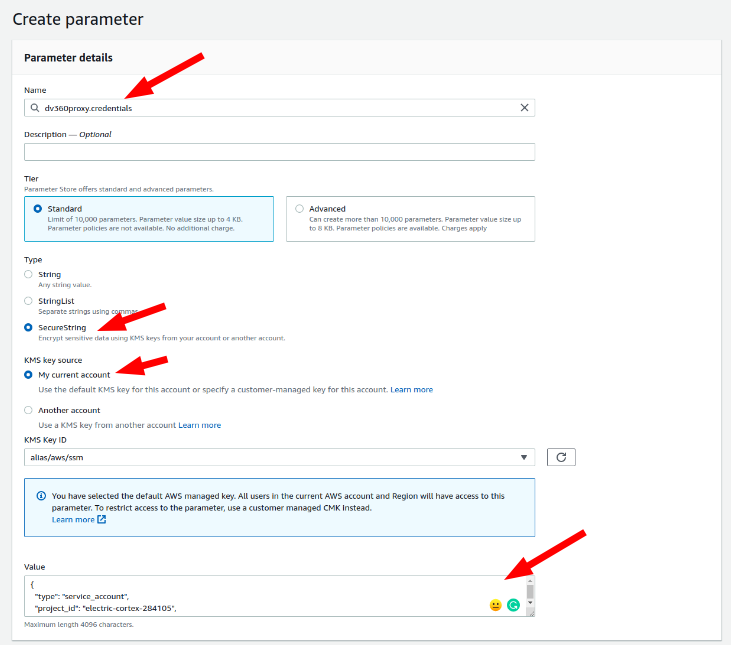731x645 pixels.
Task: Select My current account as KMS key source
Action: point(28,375)
